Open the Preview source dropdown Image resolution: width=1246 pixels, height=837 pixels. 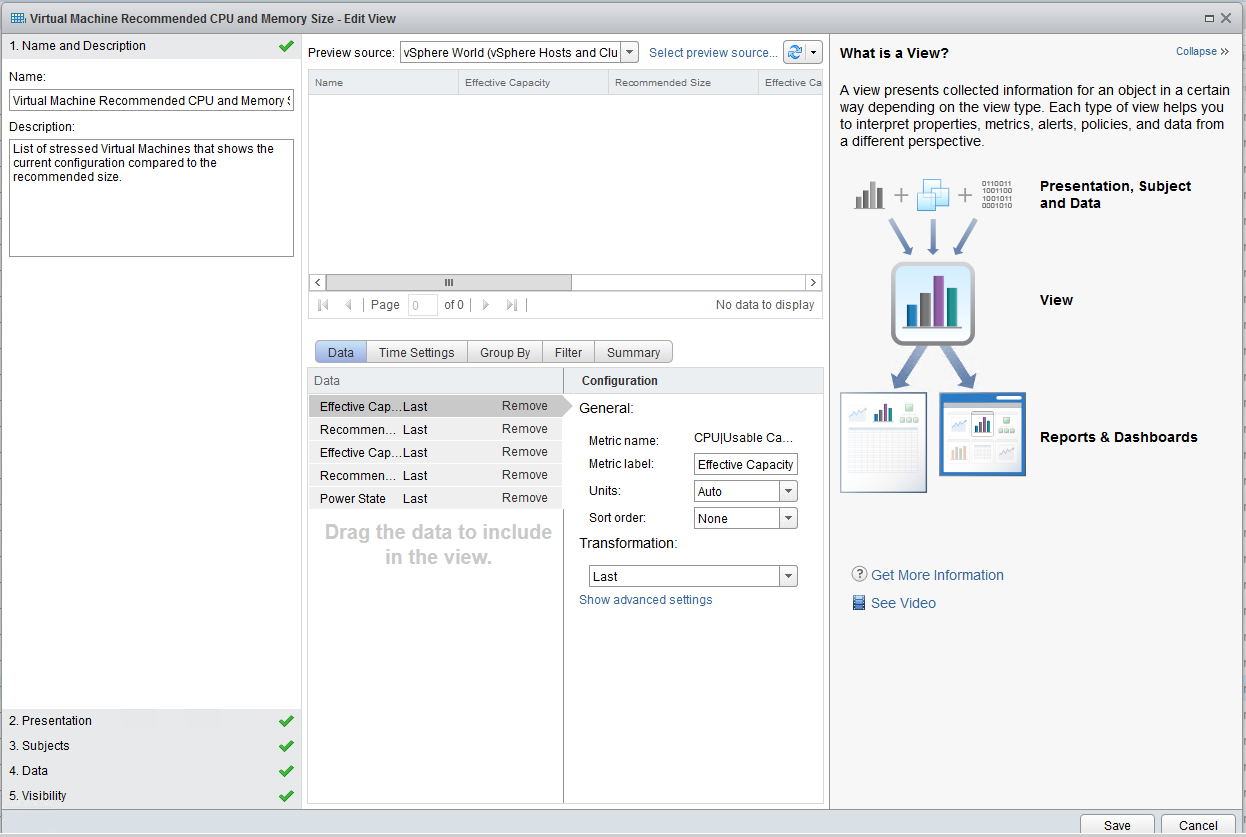click(630, 53)
